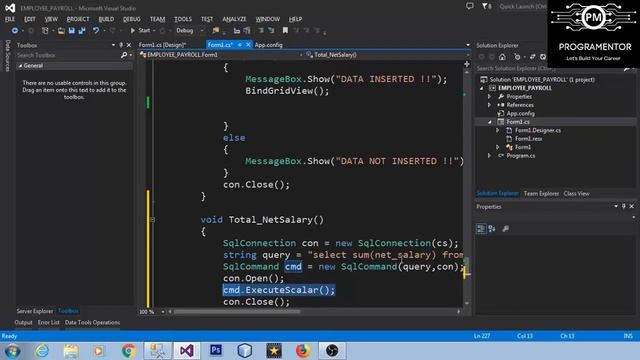Select Form1.resx in Solution Explorer
640x360 pixels.
click(528, 139)
